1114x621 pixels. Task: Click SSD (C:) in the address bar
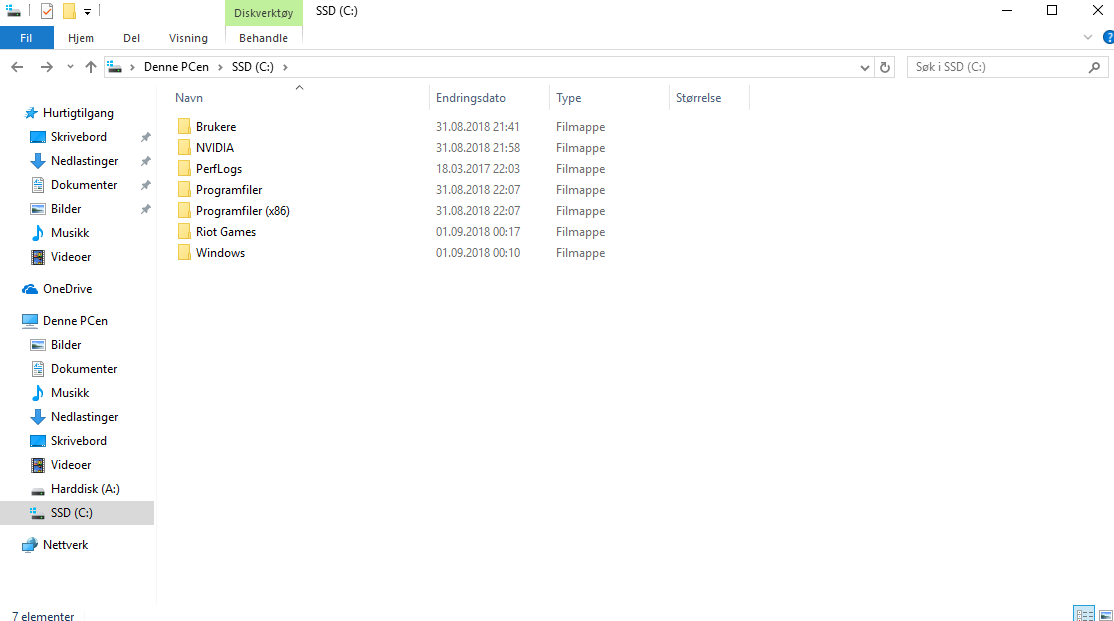pyautogui.click(x=252, y=67)
